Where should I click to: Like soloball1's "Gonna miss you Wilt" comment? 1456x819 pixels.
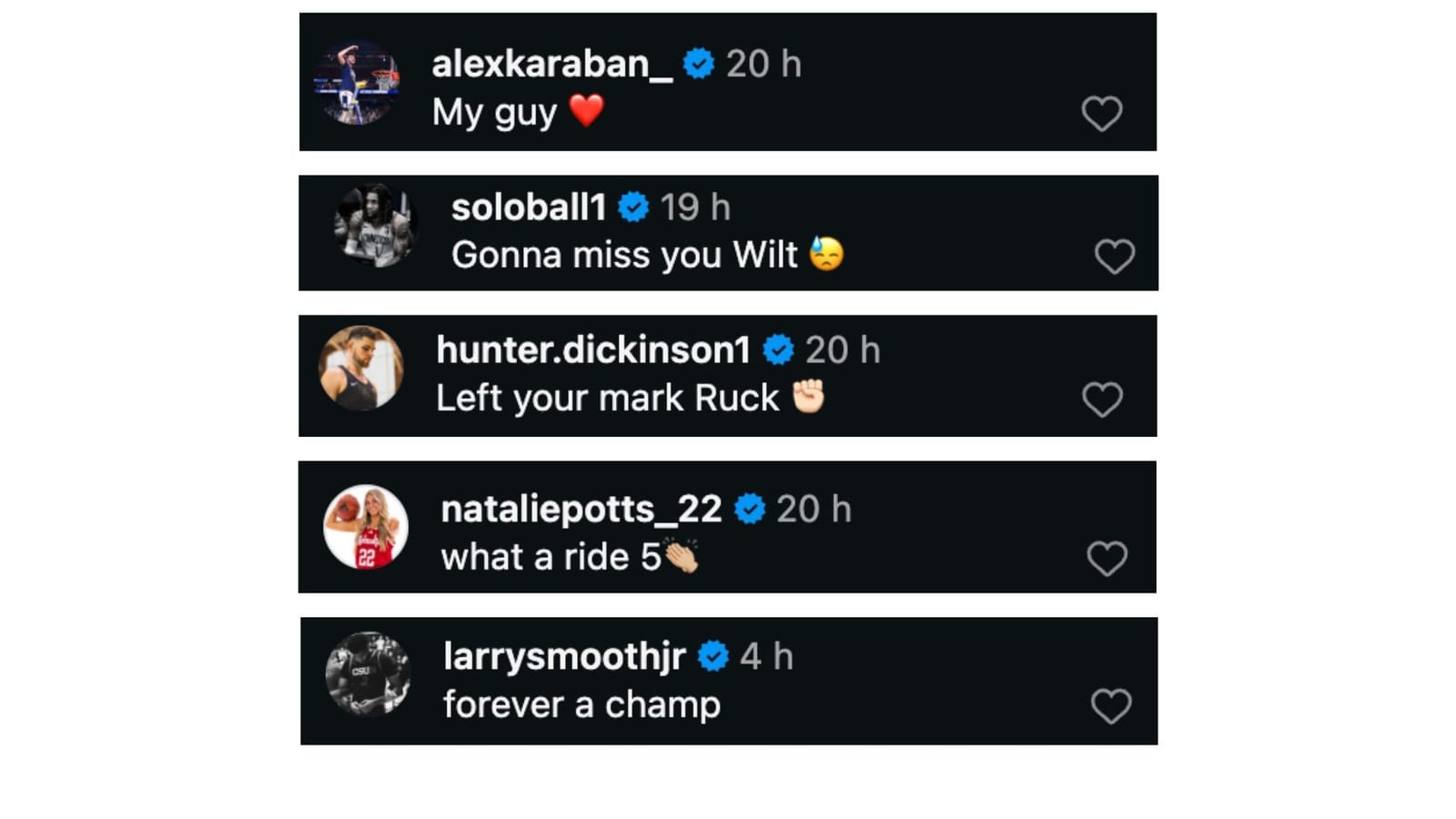click(x=1114, y=257)
